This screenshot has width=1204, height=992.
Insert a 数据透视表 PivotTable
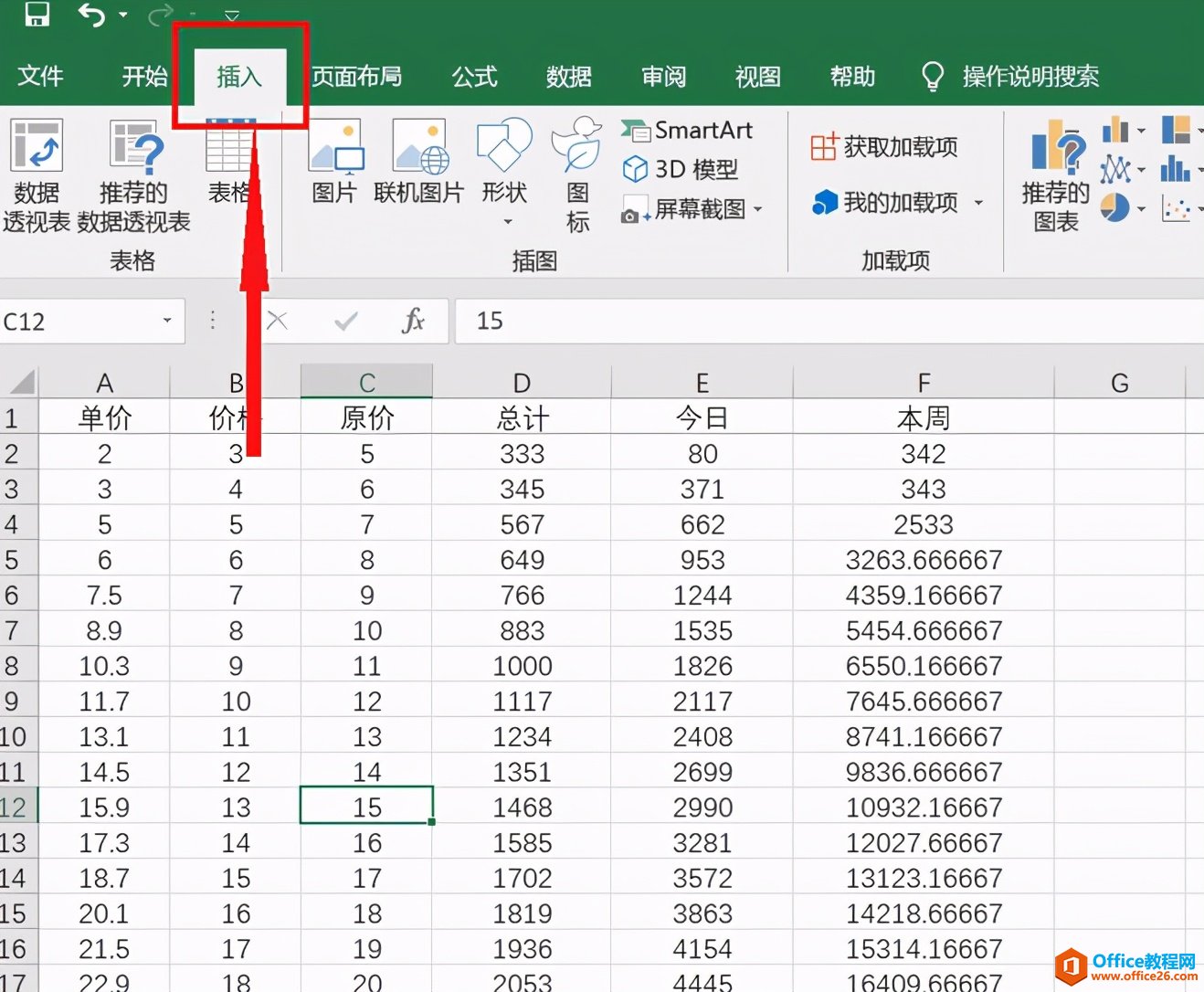point(37,175)
